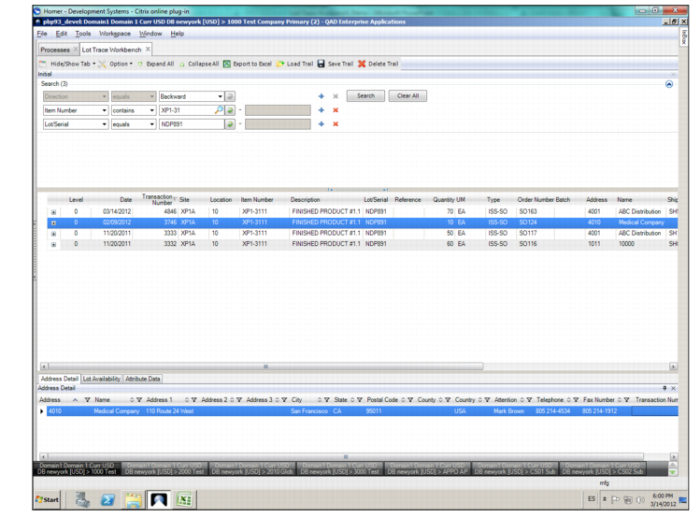Select the row with order number SO116
700x517 pixels.
pyautogui.click(x=362, y=244)
